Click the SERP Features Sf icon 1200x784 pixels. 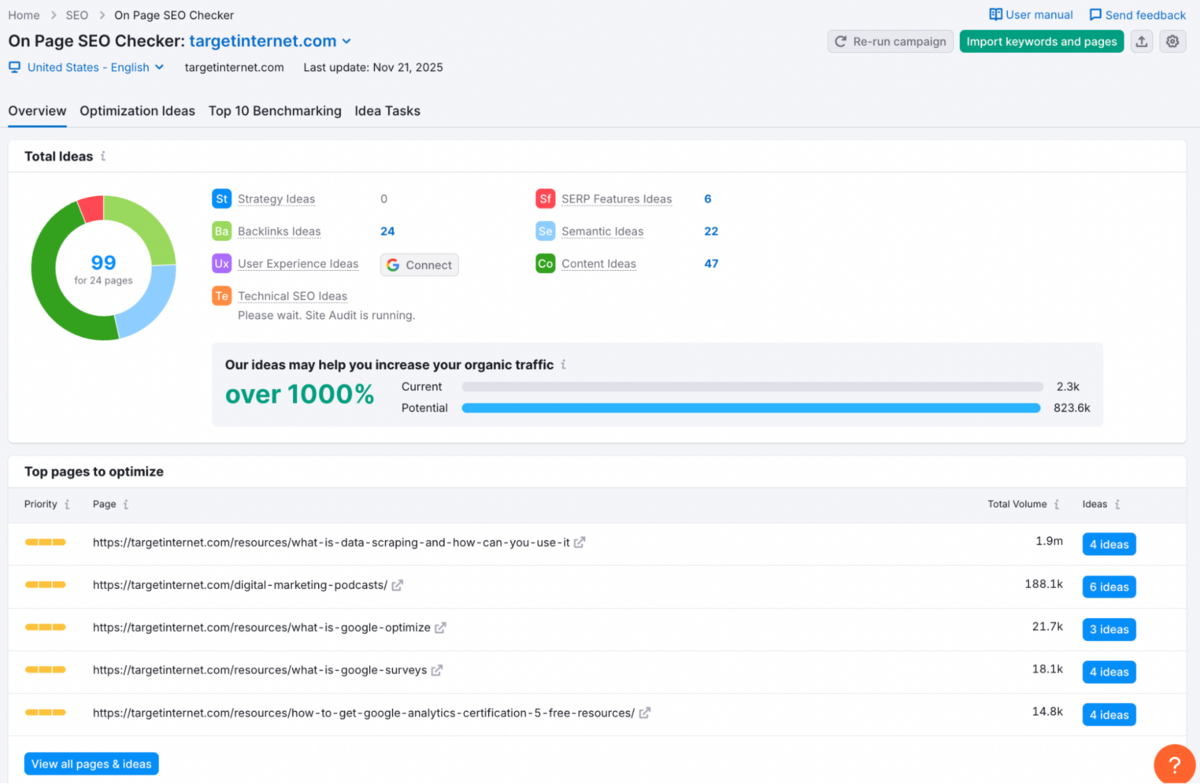[546, 199]
